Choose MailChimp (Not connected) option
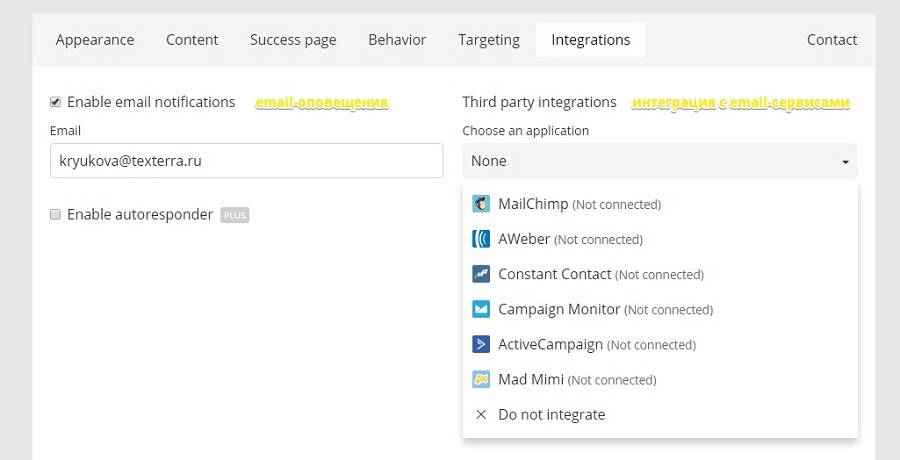The height and width of the screenshot is (460, 900). coord(660,204)
